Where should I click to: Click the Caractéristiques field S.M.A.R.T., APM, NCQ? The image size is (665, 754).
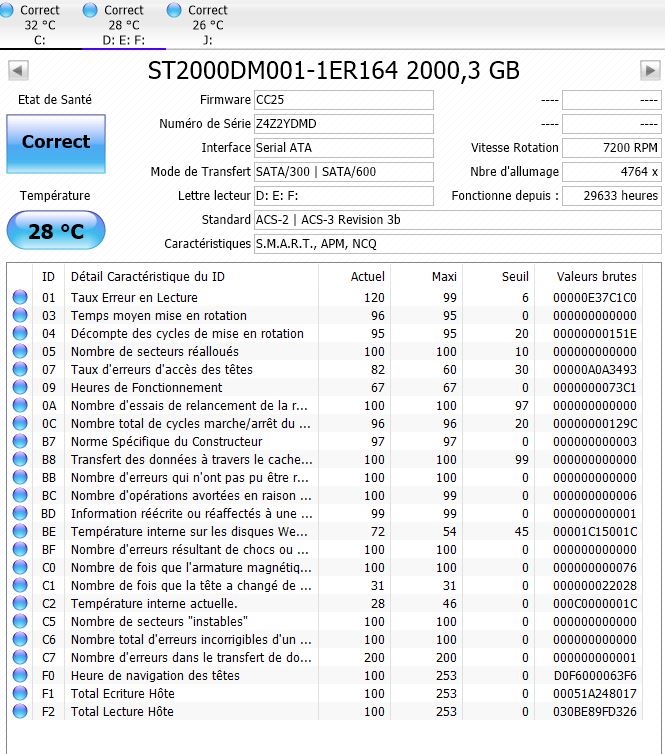click(x=457, y=244)
